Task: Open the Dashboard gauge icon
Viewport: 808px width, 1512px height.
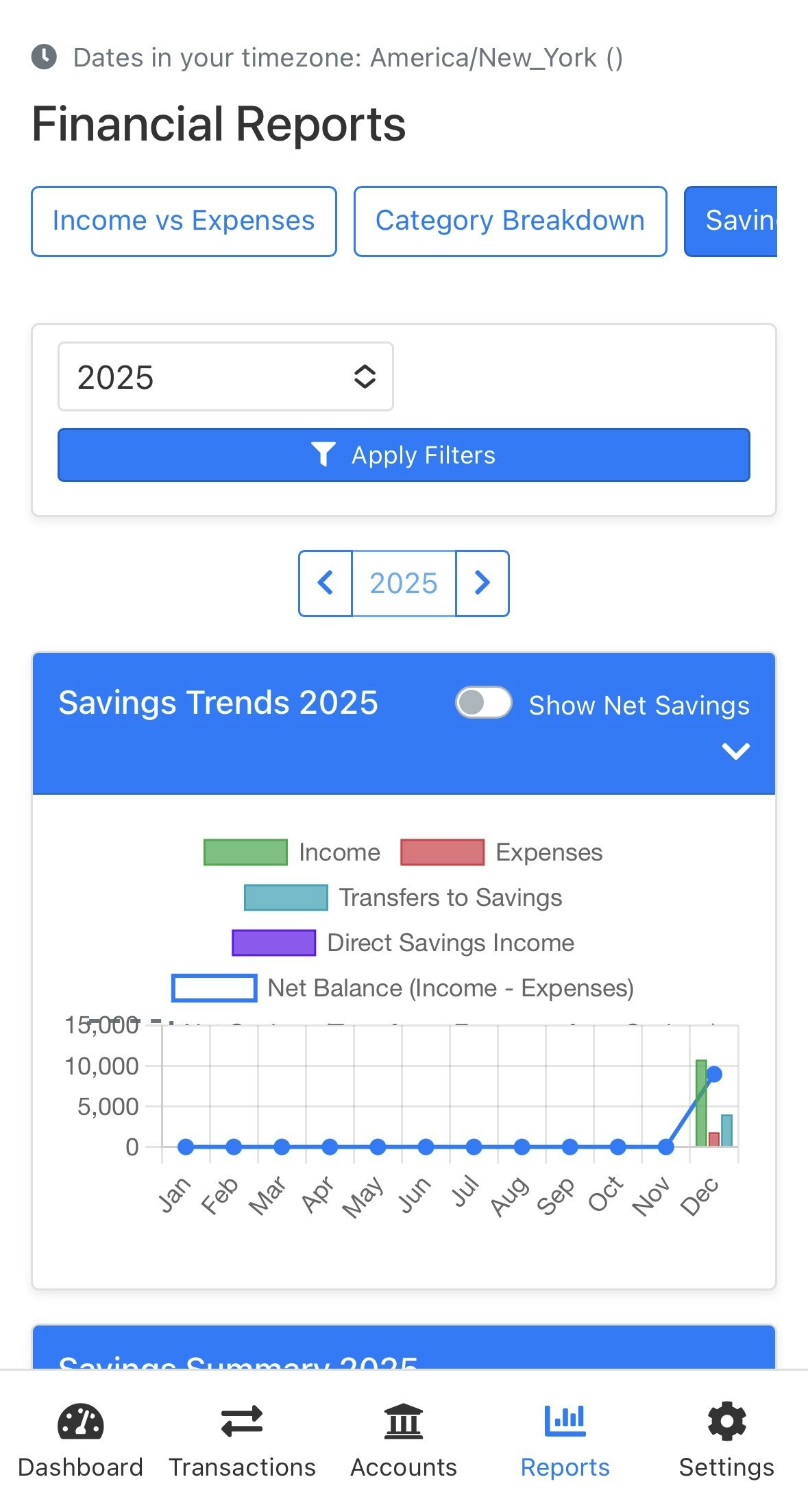Action: [80, 1421]
